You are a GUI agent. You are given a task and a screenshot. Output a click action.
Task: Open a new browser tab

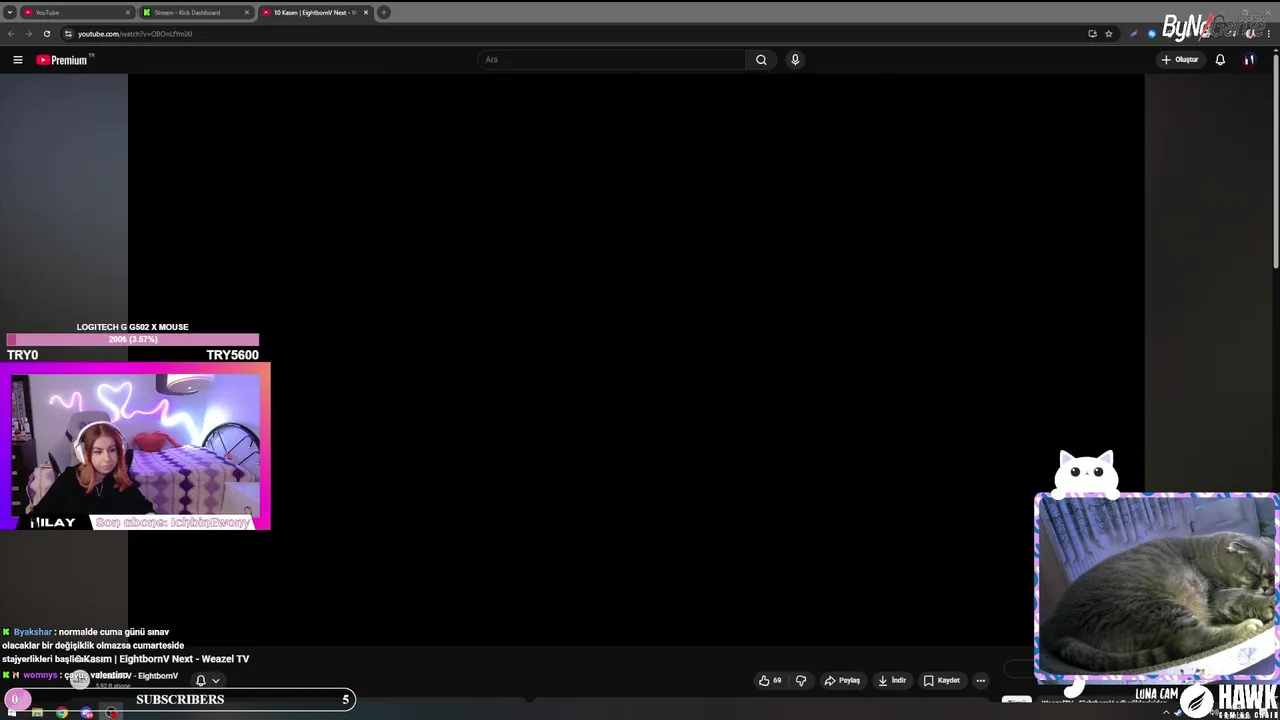384,12
